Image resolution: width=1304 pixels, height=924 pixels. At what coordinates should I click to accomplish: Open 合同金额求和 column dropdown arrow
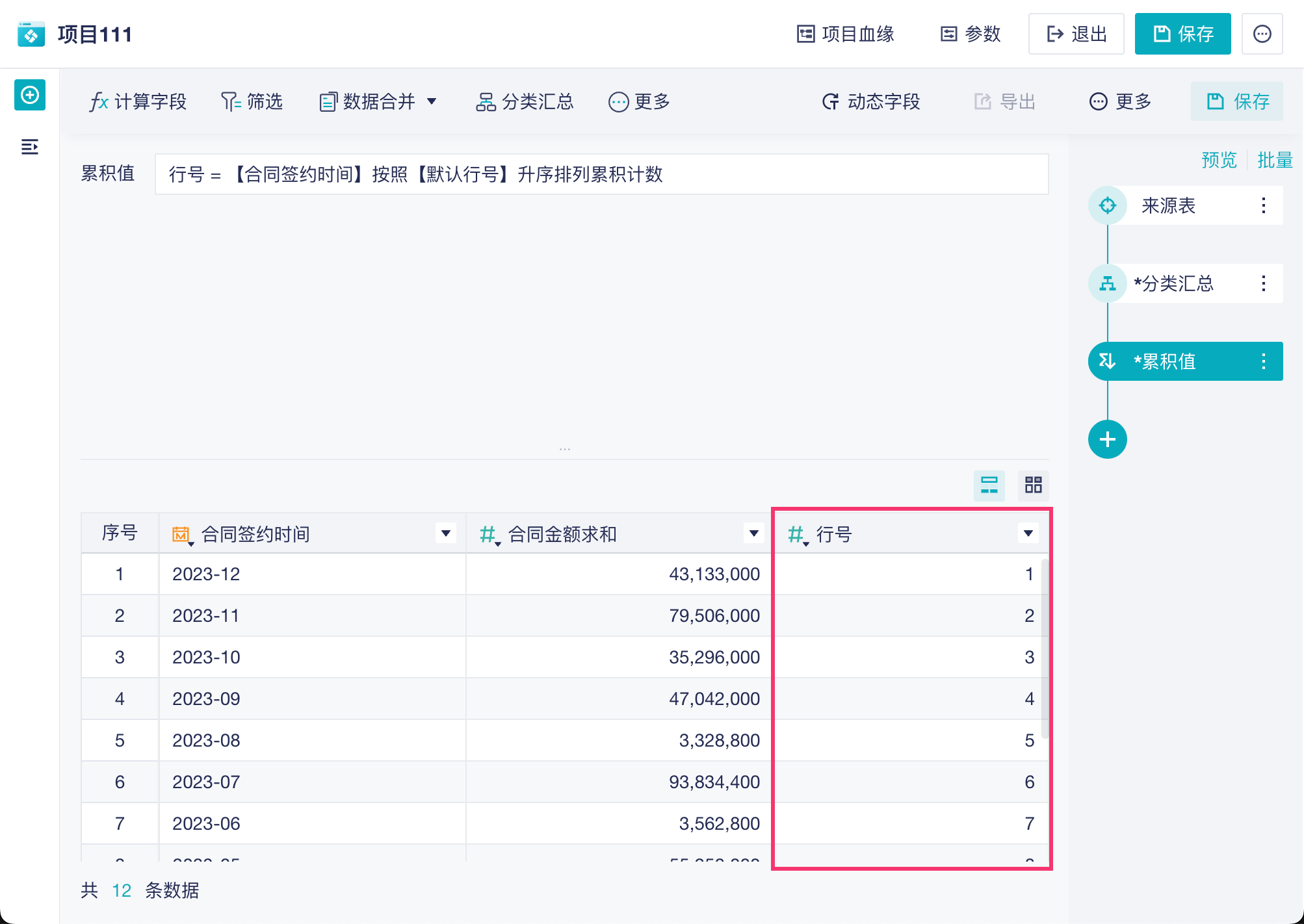(753, 533)
